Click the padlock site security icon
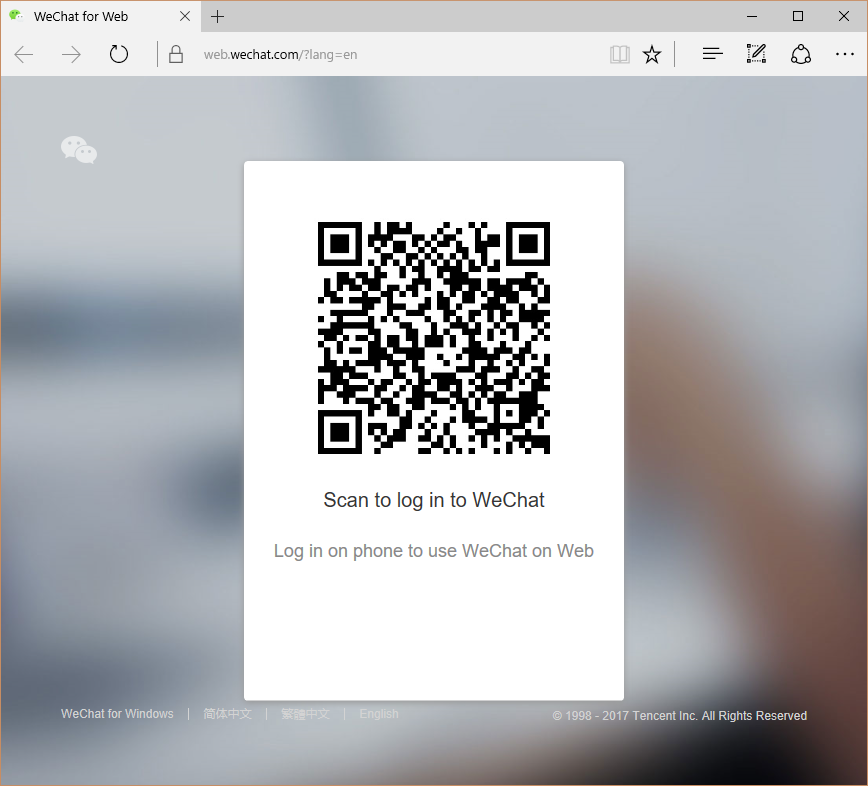 point(176,54)
